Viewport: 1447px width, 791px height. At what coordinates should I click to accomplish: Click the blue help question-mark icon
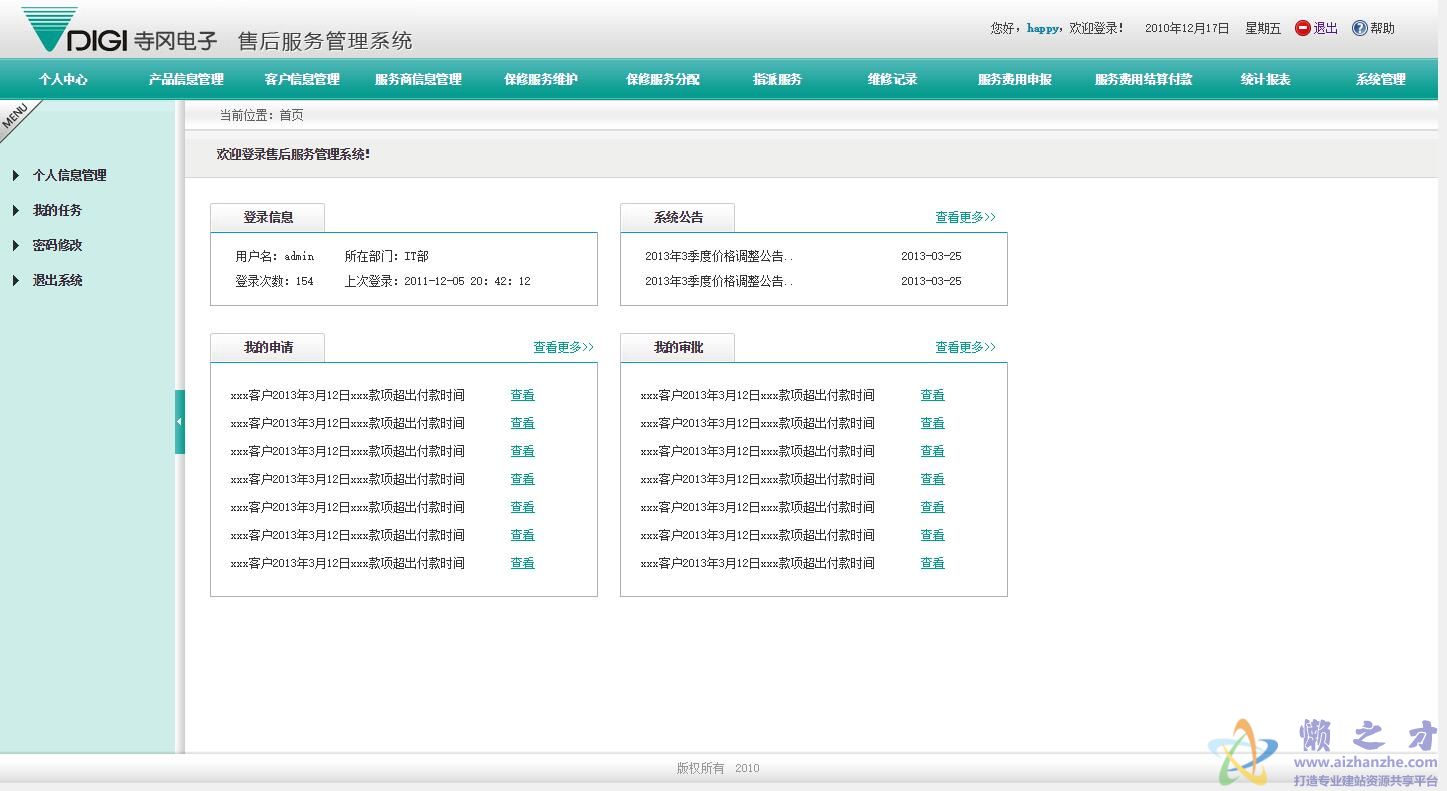(x=1359, y=28)
